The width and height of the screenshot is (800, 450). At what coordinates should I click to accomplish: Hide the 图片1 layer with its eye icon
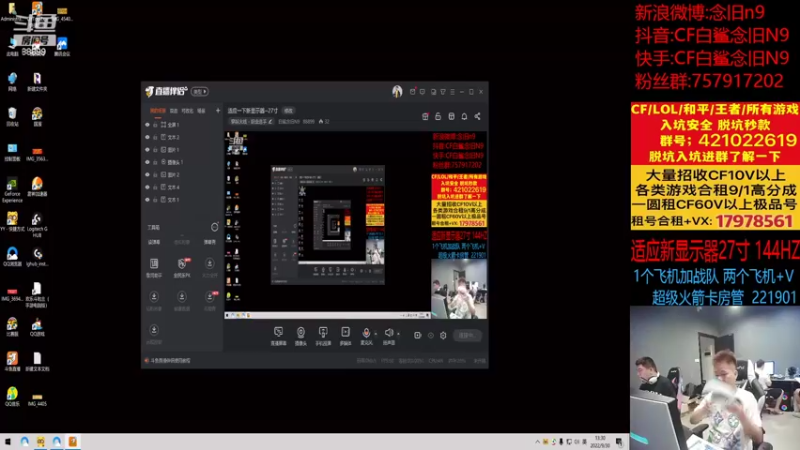pyautogui.click(x=147, y=149)
